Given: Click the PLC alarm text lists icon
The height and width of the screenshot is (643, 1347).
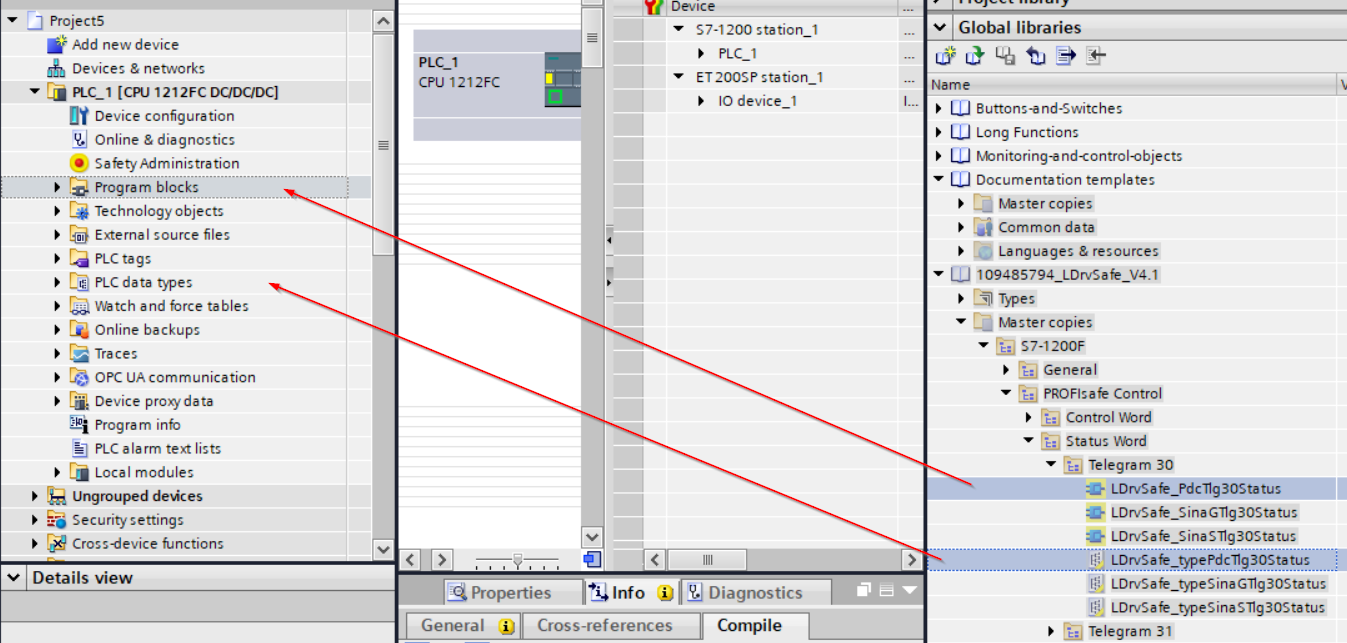Looking at the screenshot, I should (x=79, y=448).
